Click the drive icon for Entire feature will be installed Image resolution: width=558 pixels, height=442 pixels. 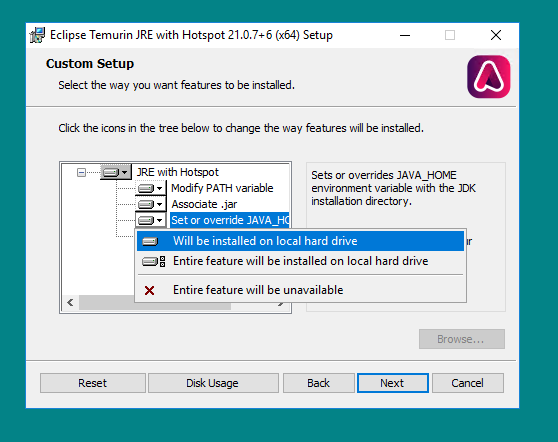coord(153,262)
